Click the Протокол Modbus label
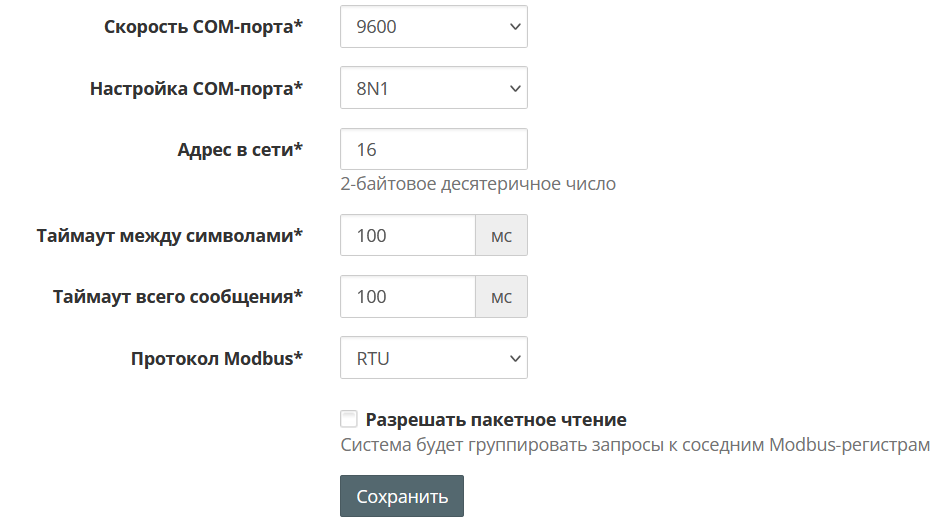Viewport: 936px width, 524px height. tap(216, 358)
